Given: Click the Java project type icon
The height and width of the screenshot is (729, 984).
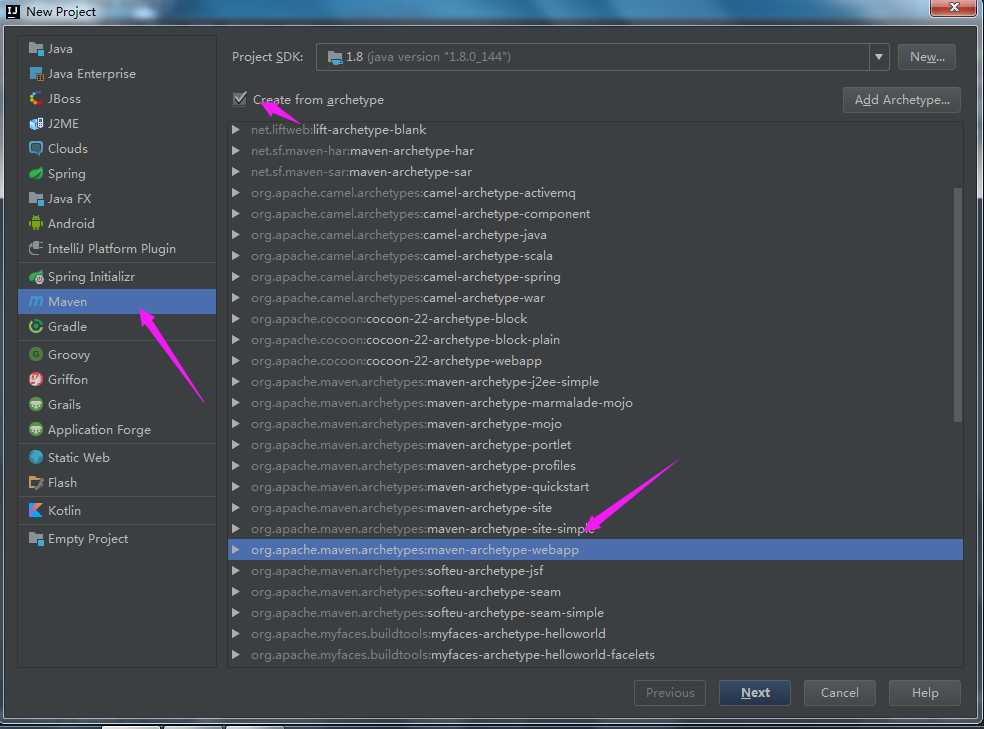Looking at the screenshot, I should pyautogui.click(x=36, y=49).
